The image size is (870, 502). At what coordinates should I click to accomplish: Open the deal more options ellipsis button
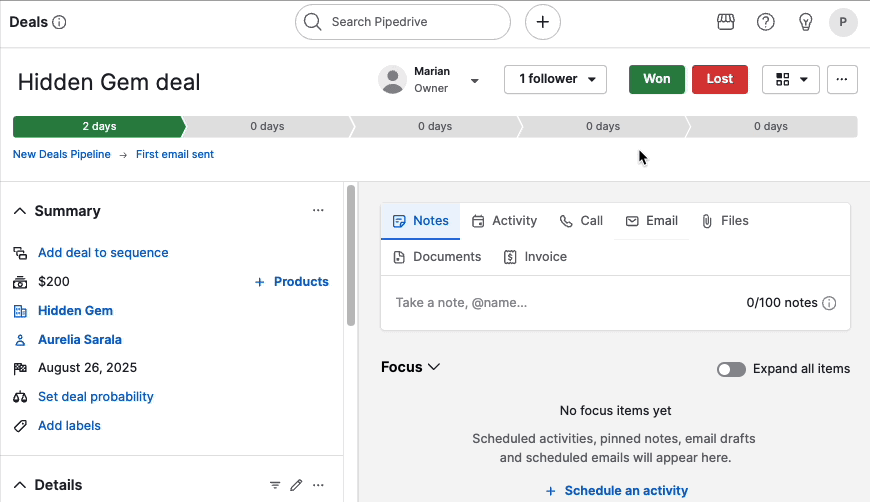[x=842, y=79]
